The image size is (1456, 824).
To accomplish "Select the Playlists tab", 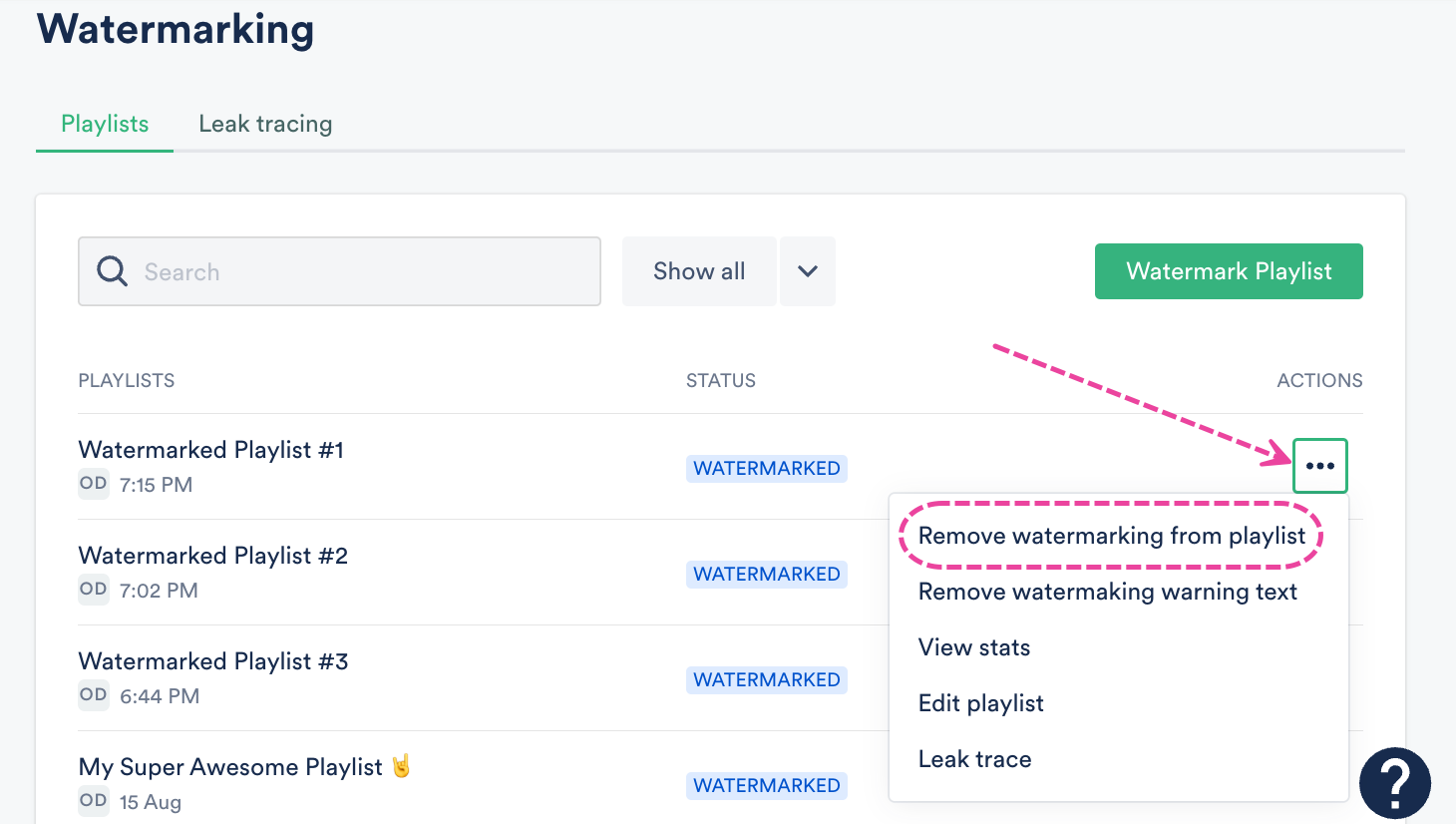I will [x=105, y=124].
